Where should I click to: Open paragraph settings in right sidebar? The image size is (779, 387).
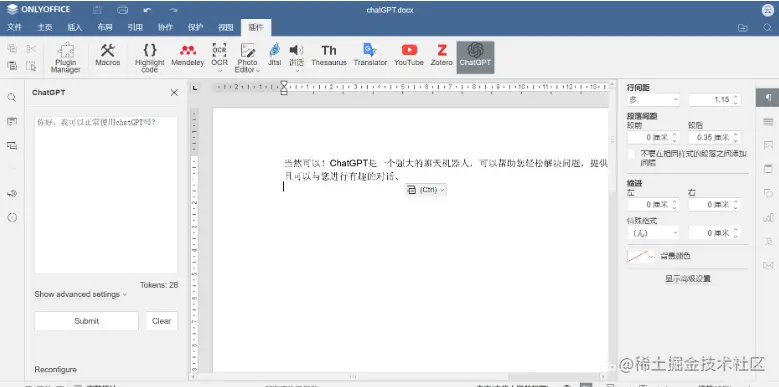(768, 97)
